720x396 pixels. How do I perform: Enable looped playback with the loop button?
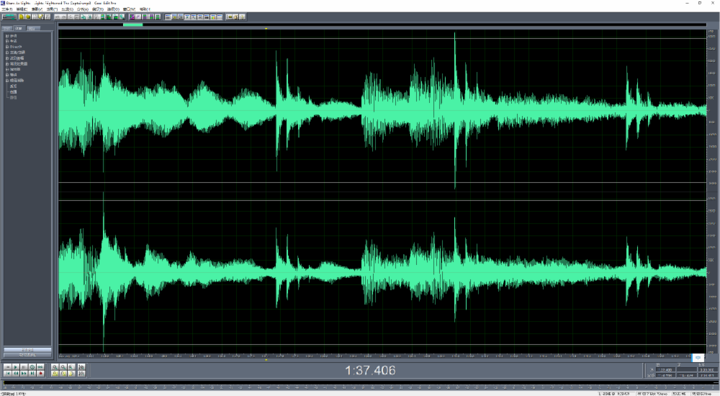click(40, 367)
